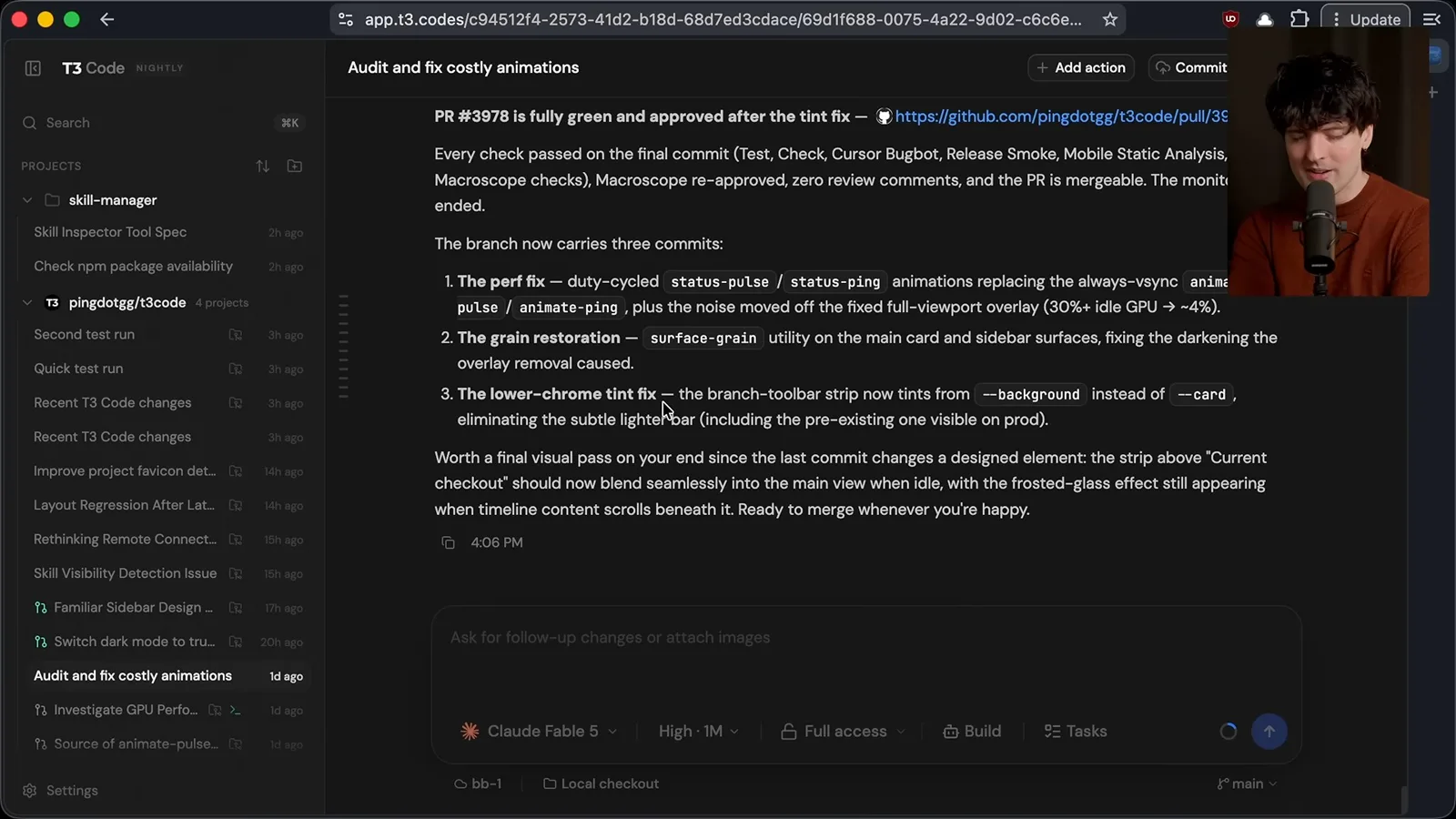
Task: Open the Claude Fable 5 model dropdown
Action: (x=540, y=732)
